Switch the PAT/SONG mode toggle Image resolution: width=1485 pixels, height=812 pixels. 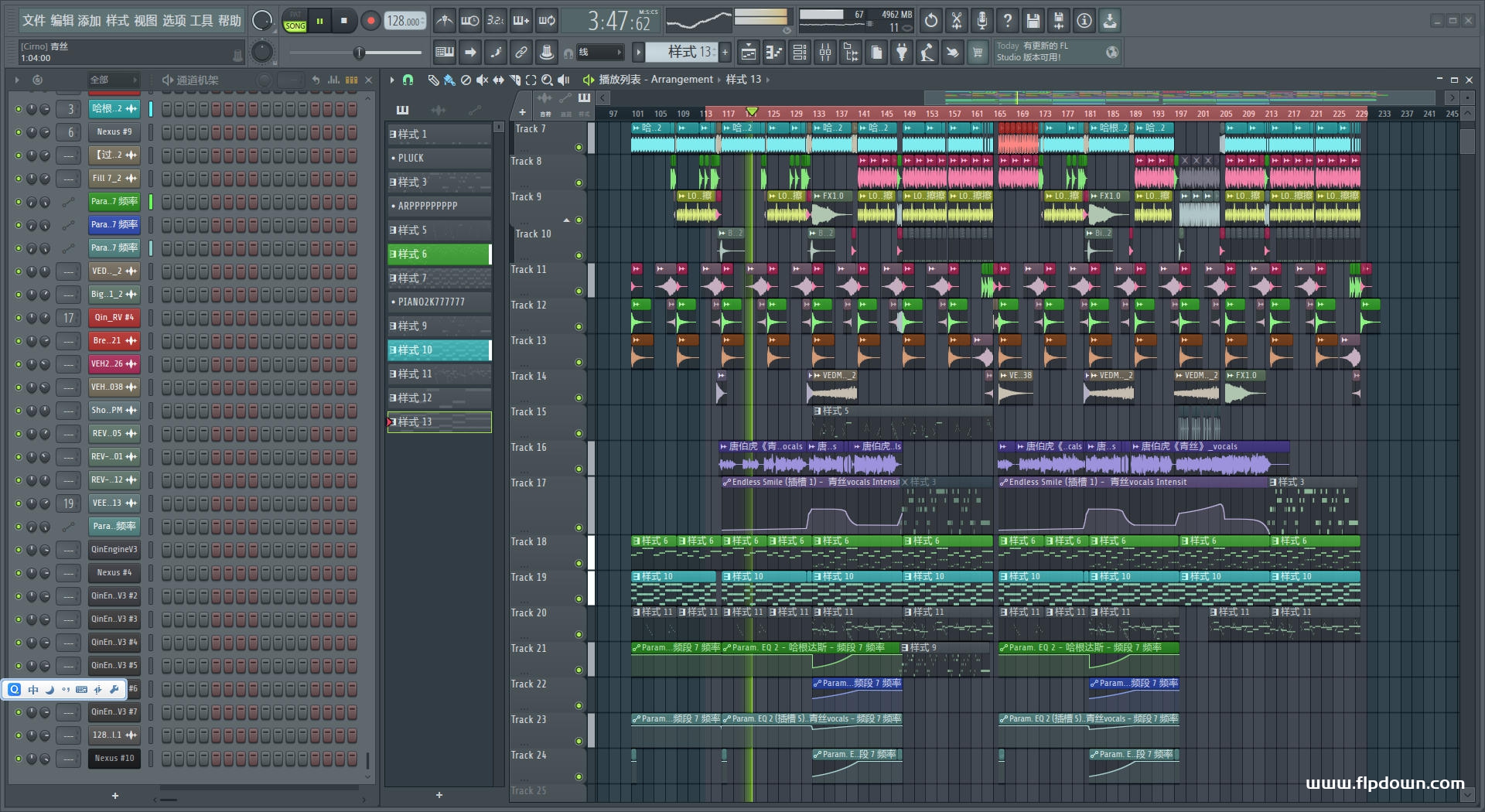[295, 22]
